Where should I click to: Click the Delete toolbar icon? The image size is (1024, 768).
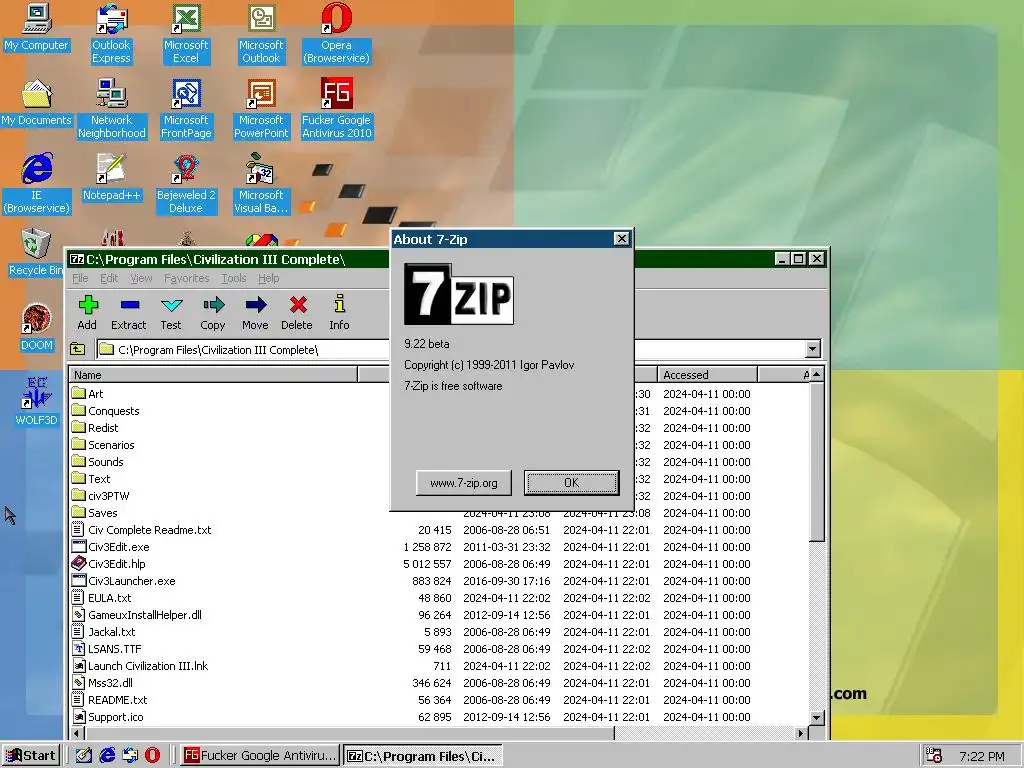pos(297,313)
